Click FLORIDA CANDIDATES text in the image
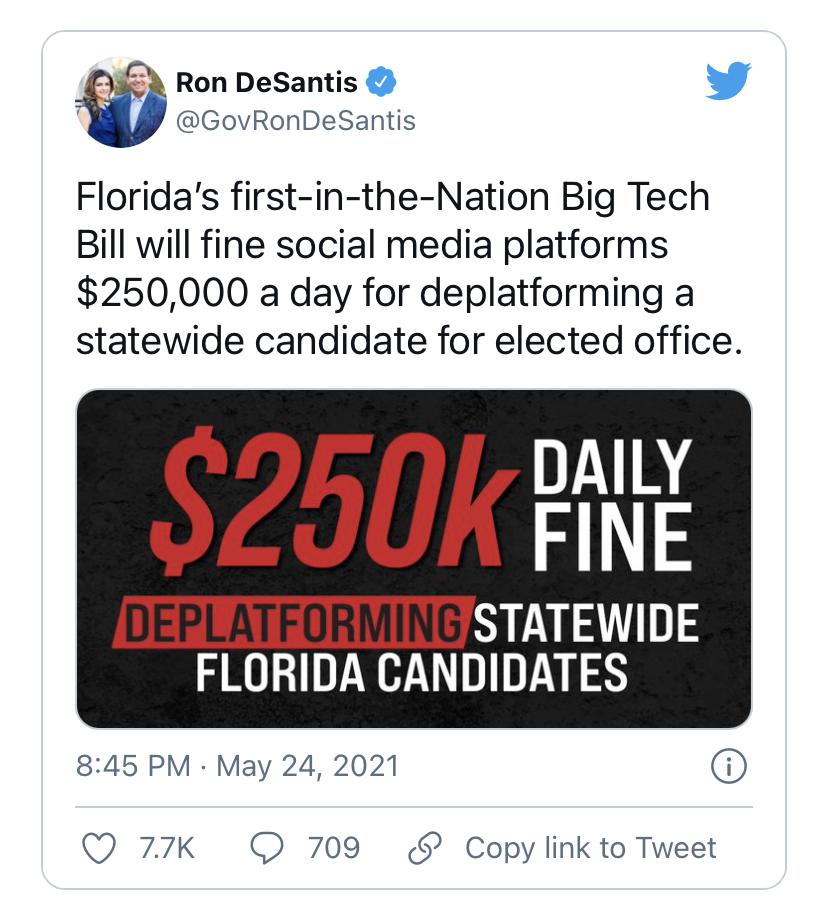 point(411,673)
